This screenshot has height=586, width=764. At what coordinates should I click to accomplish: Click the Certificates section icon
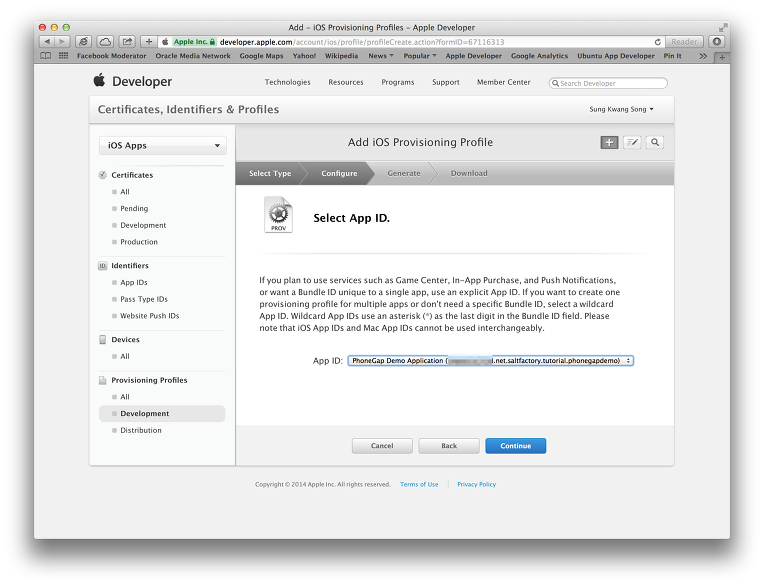tap(102, 175)
